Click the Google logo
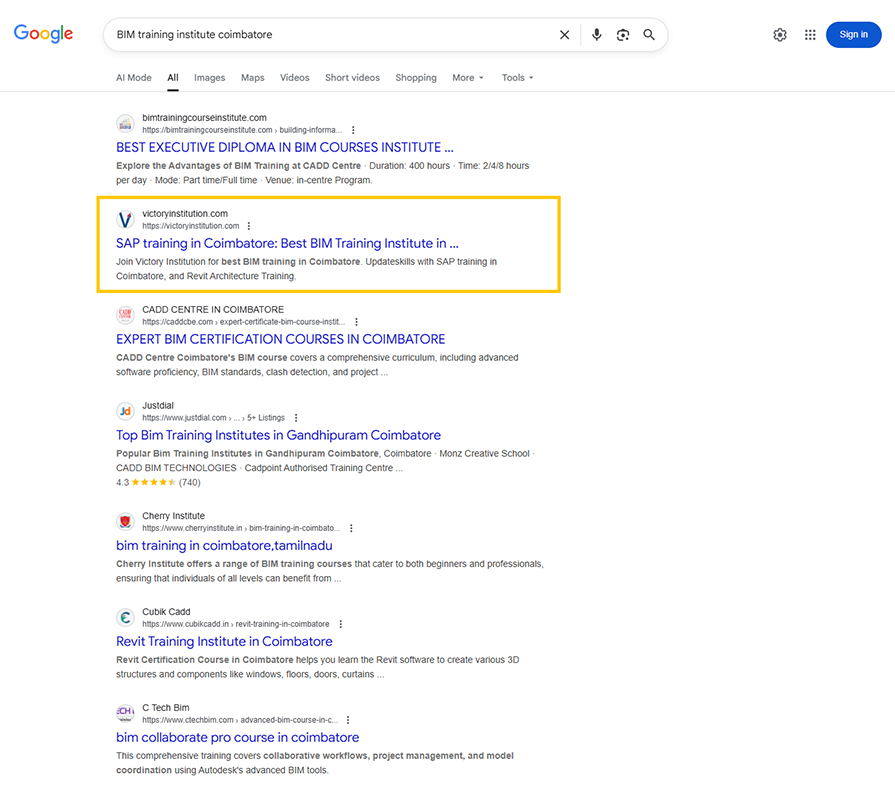Screen dimensions: 895x800 (x=44, y=34)
